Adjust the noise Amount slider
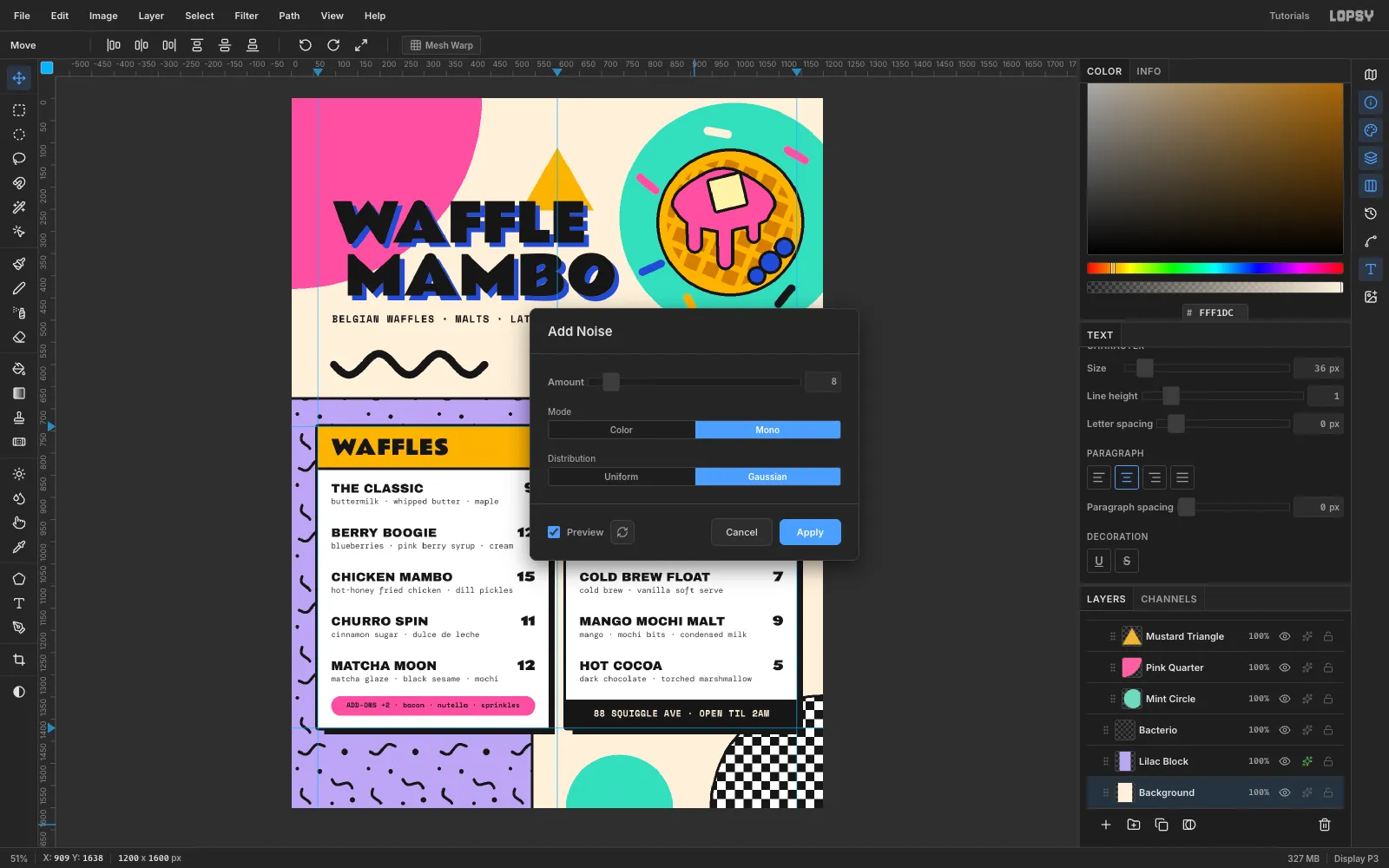This screenshot has width=1389, height=868. [694, 382]
